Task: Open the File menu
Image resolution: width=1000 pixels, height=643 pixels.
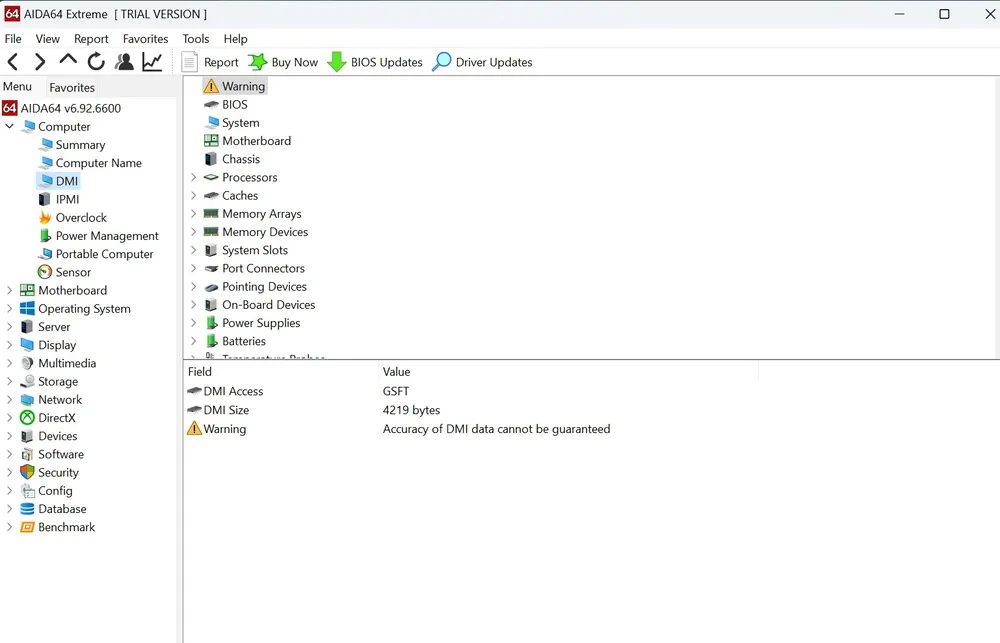Action: pos(13,39)
